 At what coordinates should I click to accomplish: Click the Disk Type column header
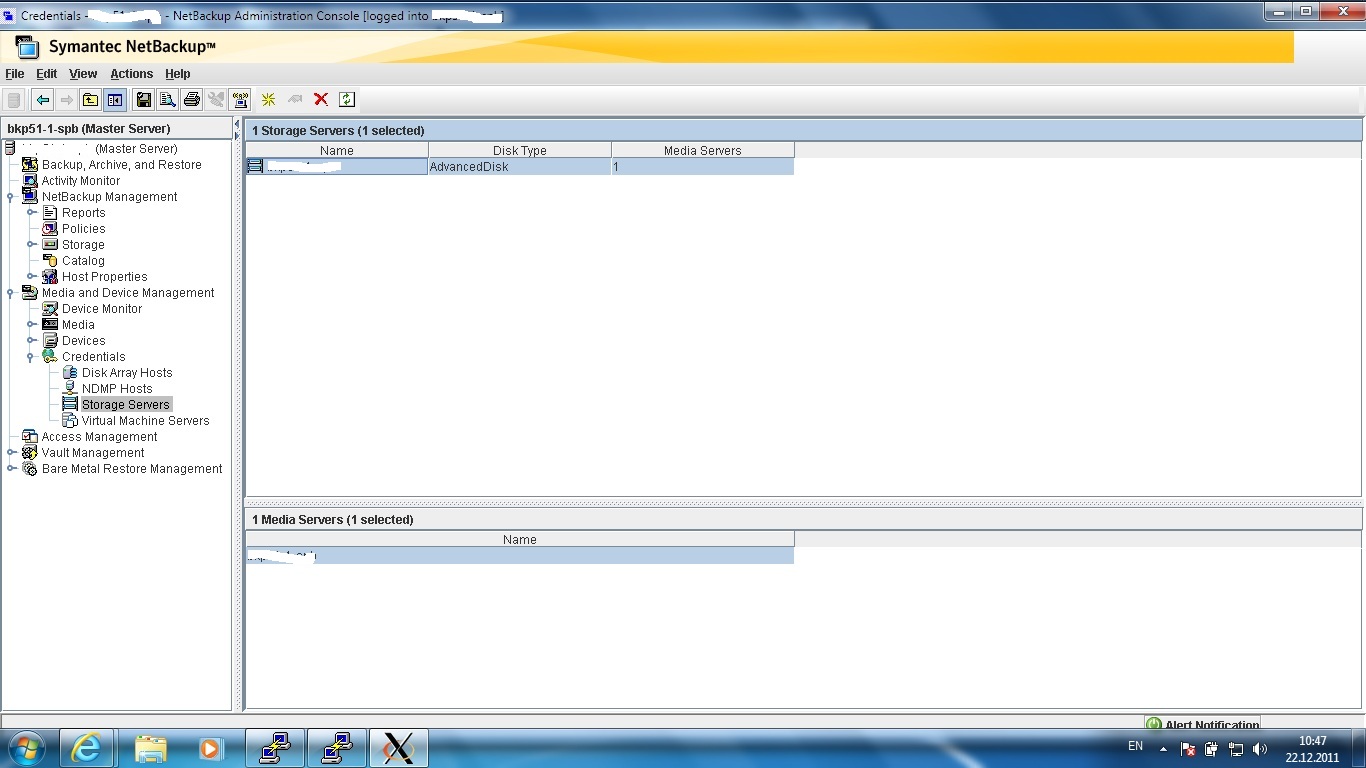[519, 150]
